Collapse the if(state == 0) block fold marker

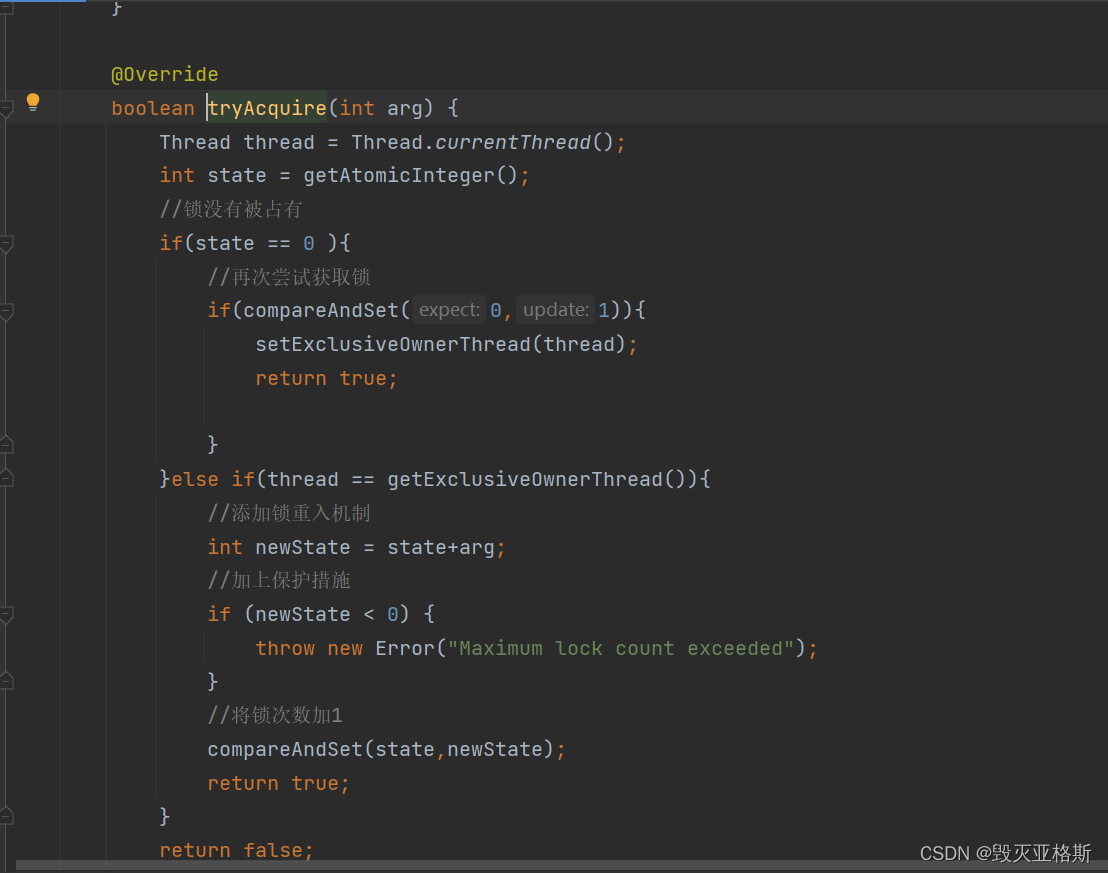click(x=6, y=244)
